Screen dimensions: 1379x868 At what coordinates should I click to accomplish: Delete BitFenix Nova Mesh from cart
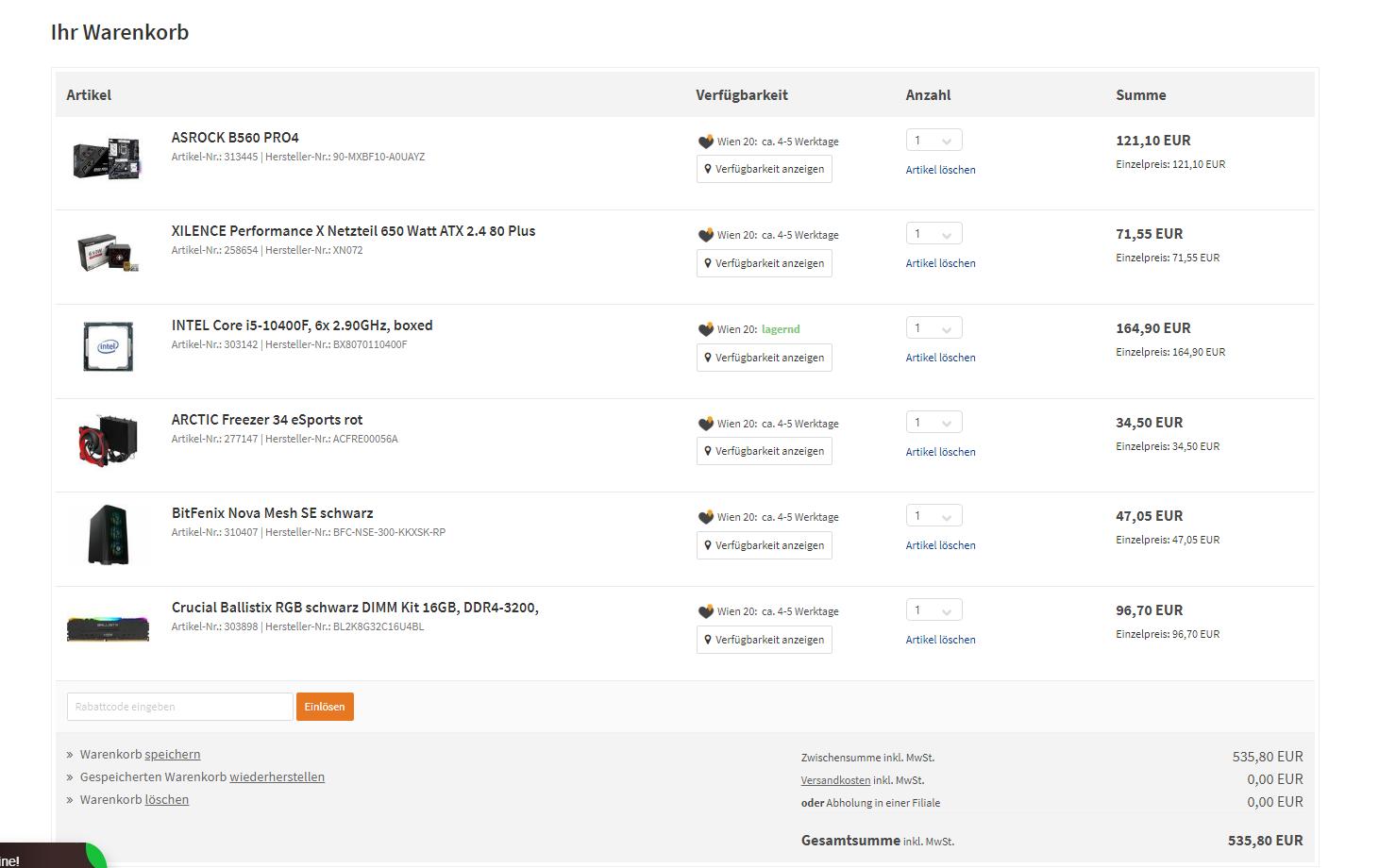coord(941,545)
